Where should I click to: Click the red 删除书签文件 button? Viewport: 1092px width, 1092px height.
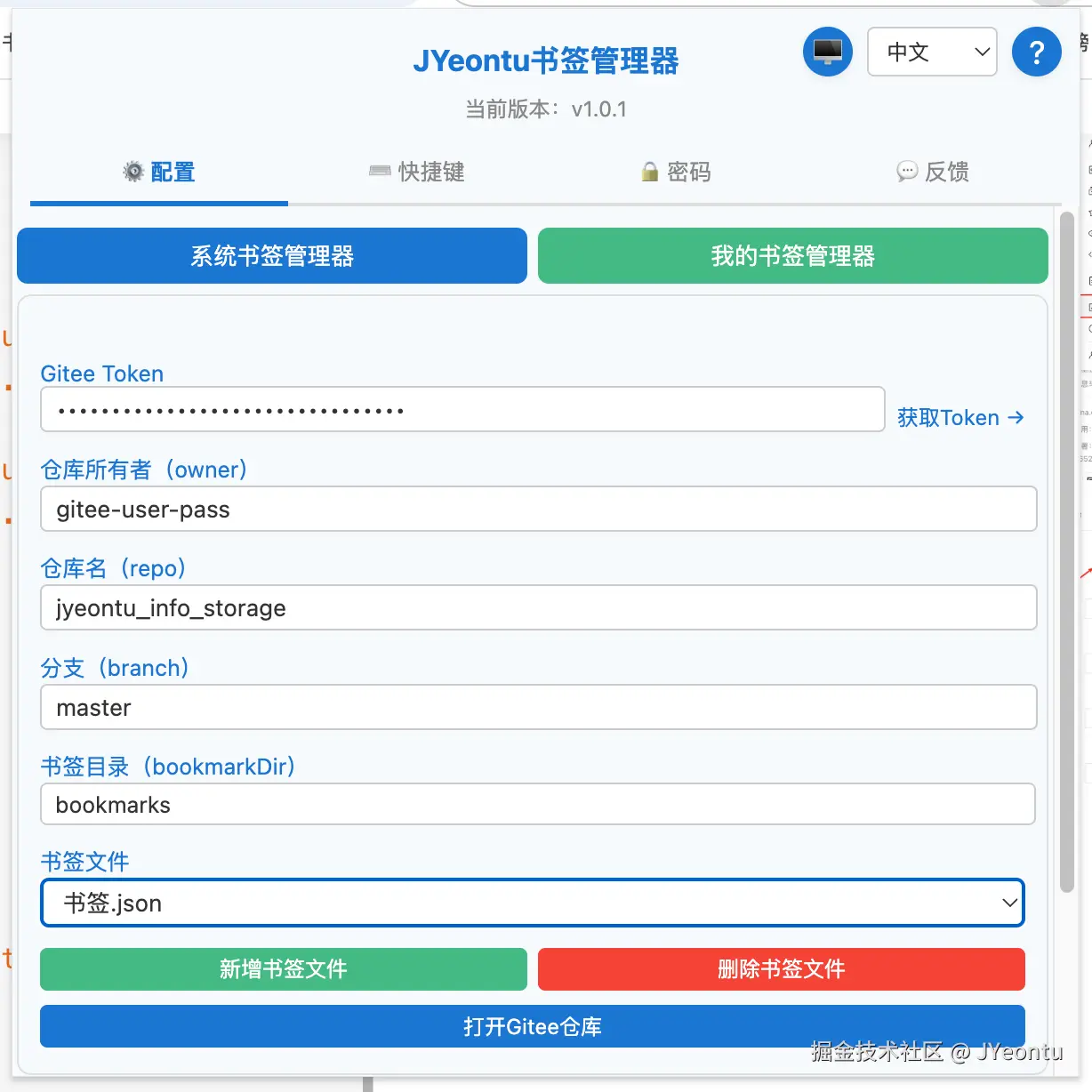(x=782, y=969)
